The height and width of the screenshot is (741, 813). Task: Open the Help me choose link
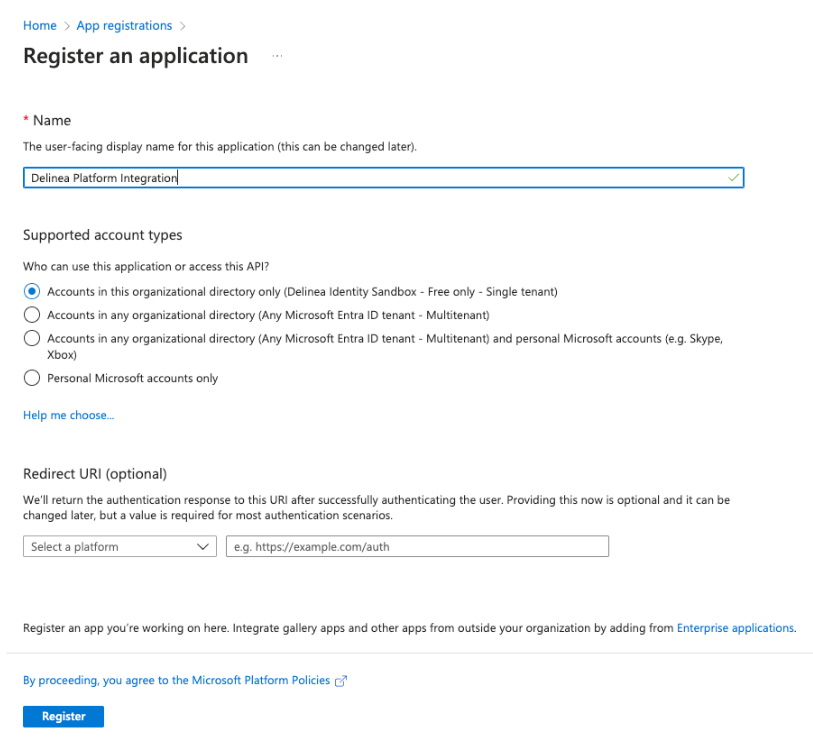(68, 415)
